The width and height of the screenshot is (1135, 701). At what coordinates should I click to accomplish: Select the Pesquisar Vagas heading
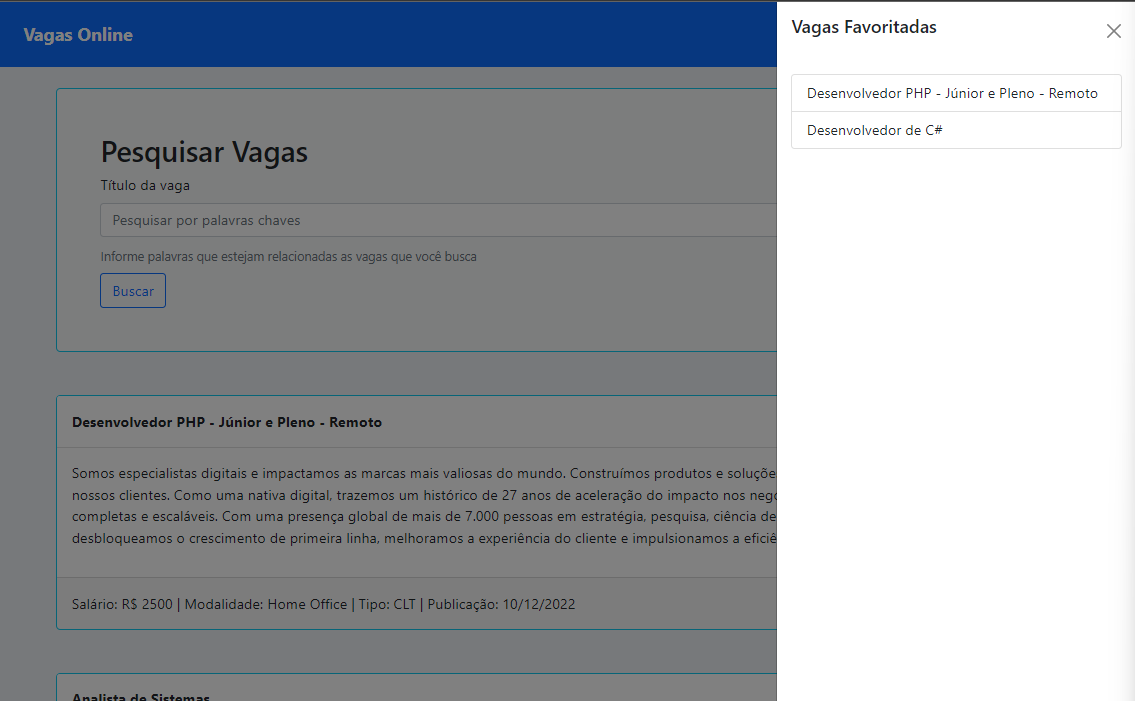click(x=204, y=152)
